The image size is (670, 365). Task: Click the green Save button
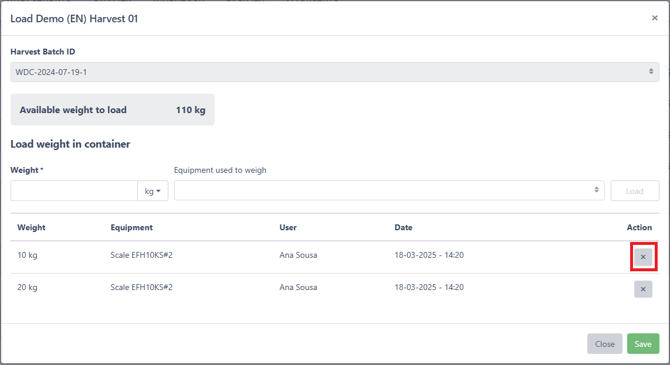click(x=643, y=344)
